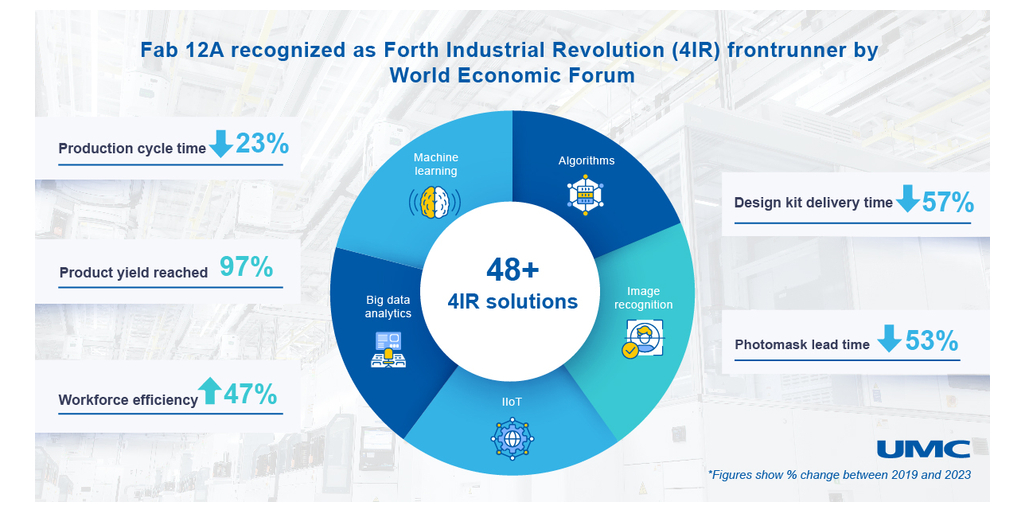Click the down arrow beside Production cycle time

tap(221, 144)
